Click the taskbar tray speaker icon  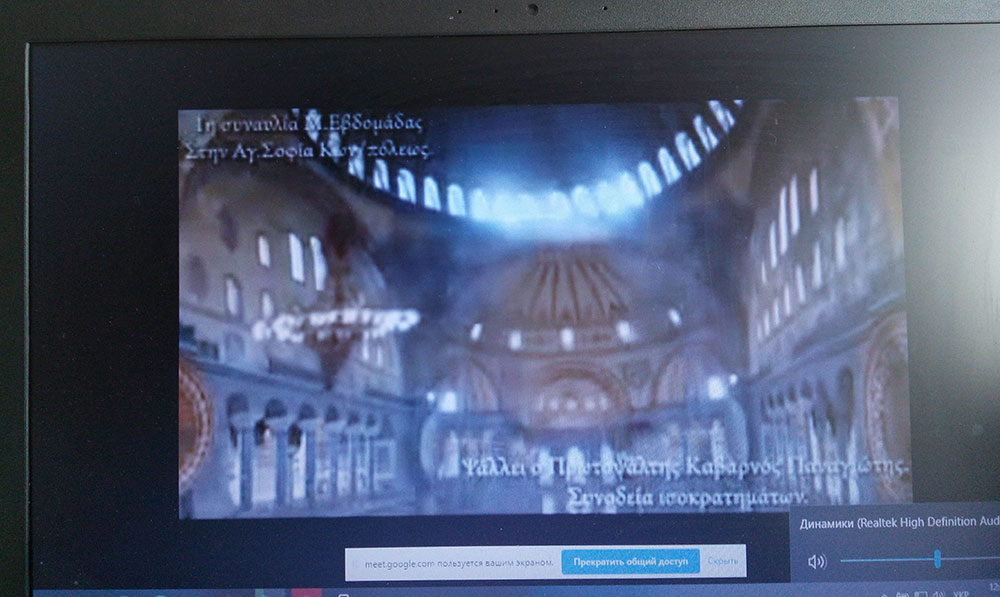tap(939, 594)
